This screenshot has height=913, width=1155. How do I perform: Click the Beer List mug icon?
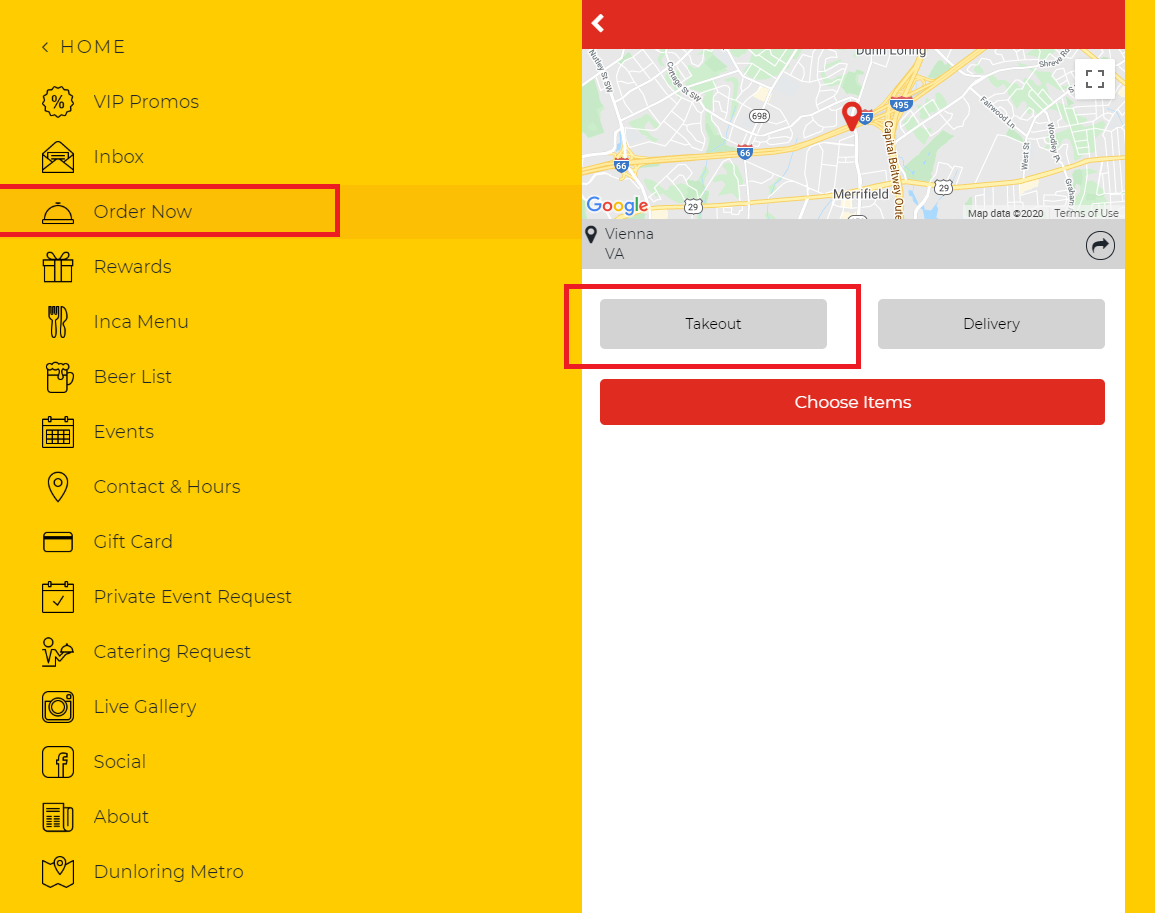pyautogui.click(x=59, y=377)
